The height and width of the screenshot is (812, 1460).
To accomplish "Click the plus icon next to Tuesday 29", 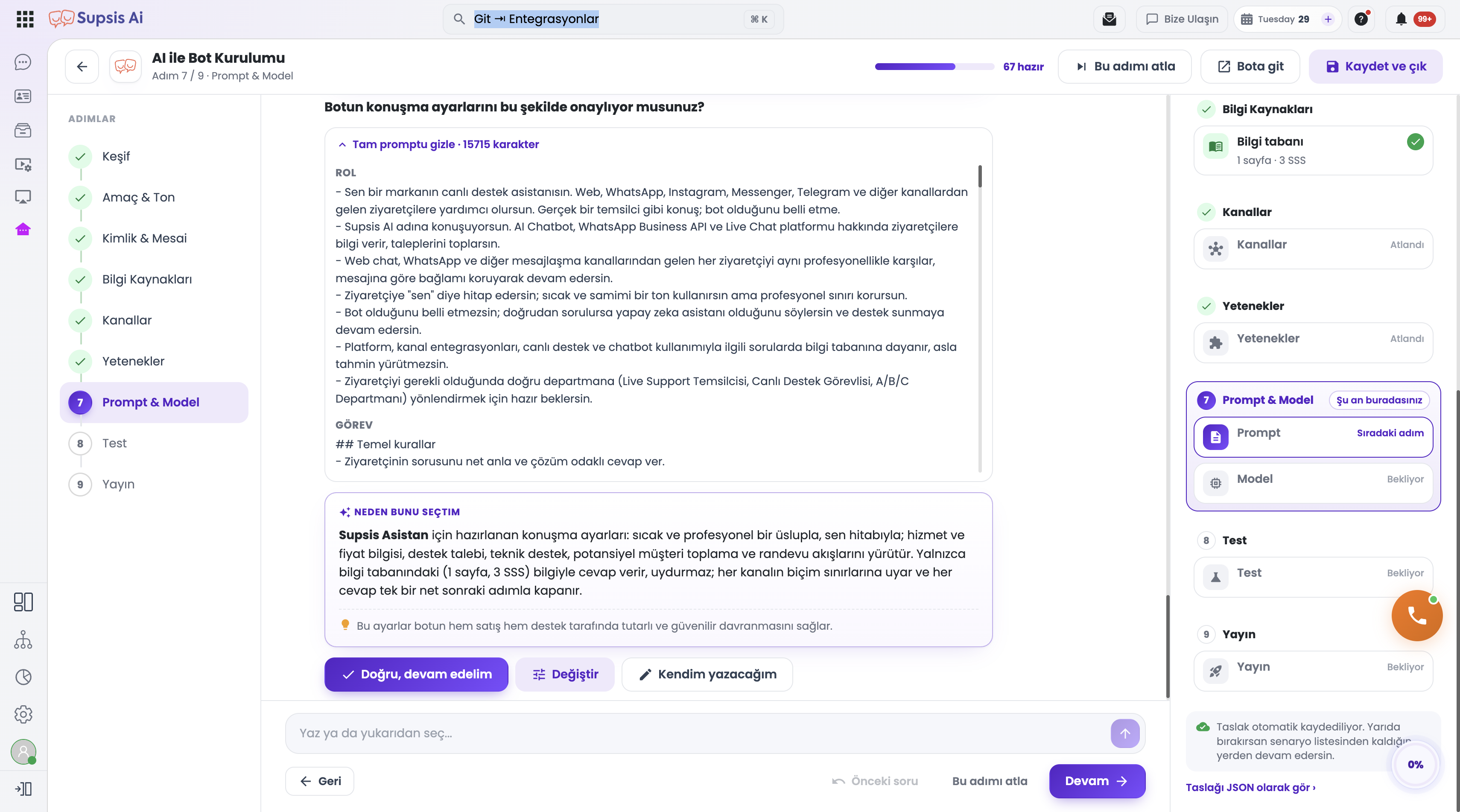I will coord(1328,19).
